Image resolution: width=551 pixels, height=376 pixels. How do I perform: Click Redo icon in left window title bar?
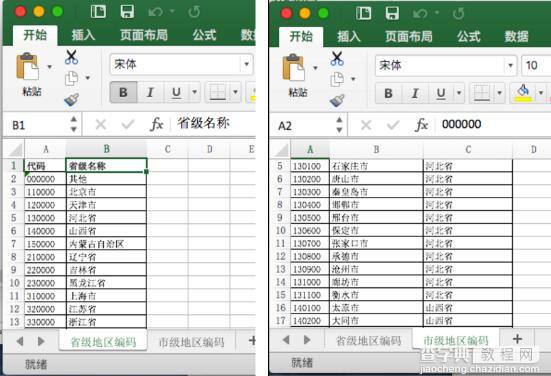click(x=194, y=12)
